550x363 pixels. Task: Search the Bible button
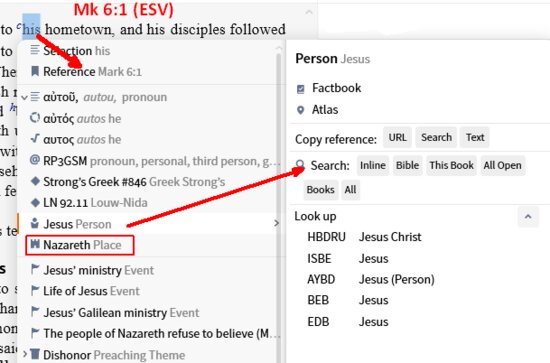point(408,165)
